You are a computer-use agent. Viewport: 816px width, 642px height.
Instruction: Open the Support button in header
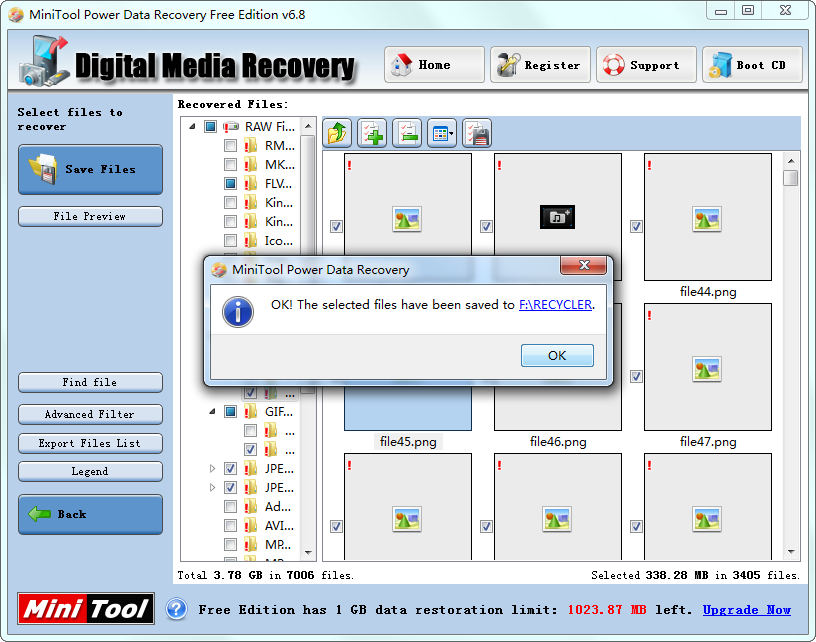click(646, 65)
